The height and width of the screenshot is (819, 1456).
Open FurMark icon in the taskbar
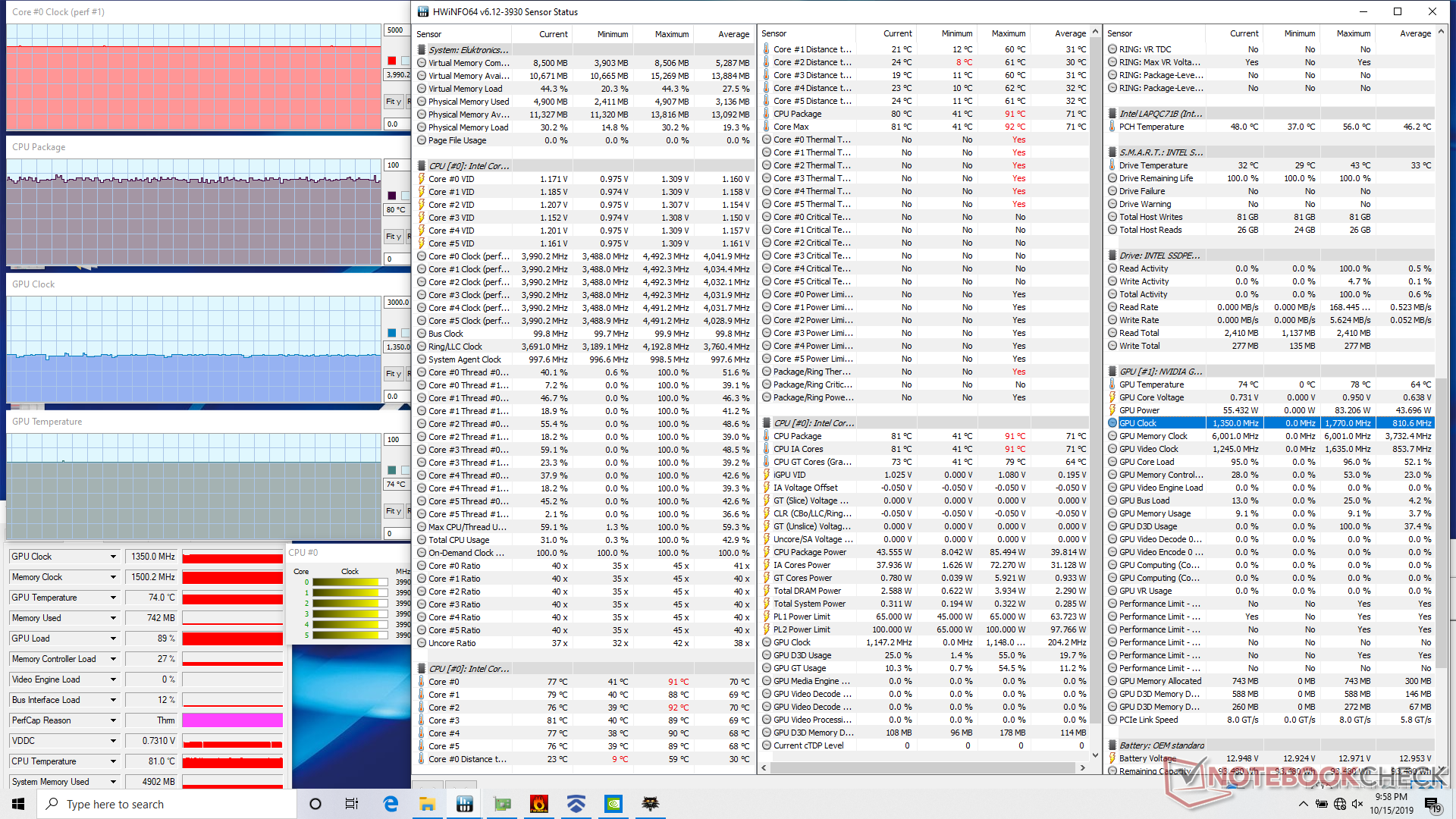(x=539, y=804)
